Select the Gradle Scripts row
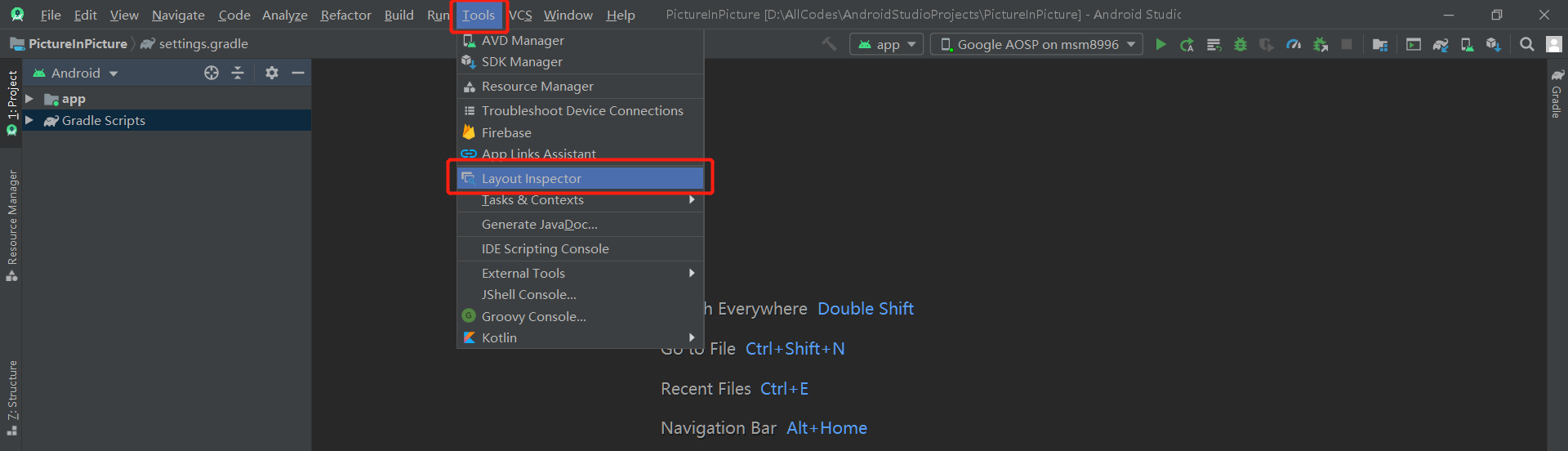 [167, 120]
